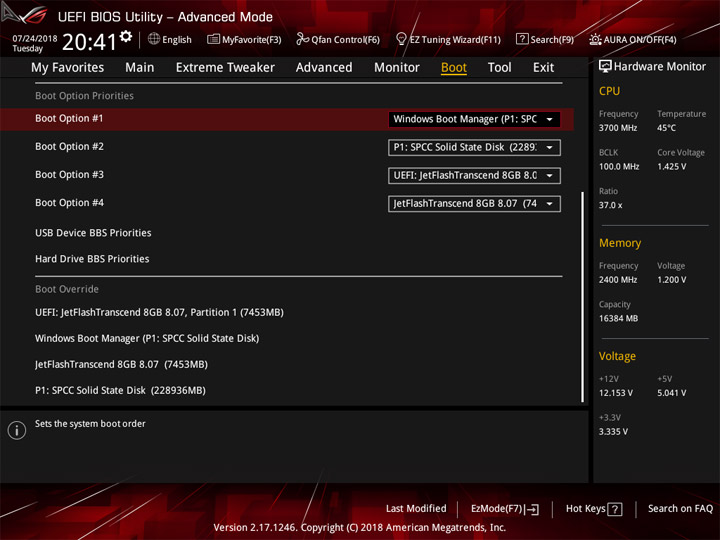Viewport: 720px width, 540px height.
Task: Boot override Windows Boot Manager entry
Action: coord(147,338)
